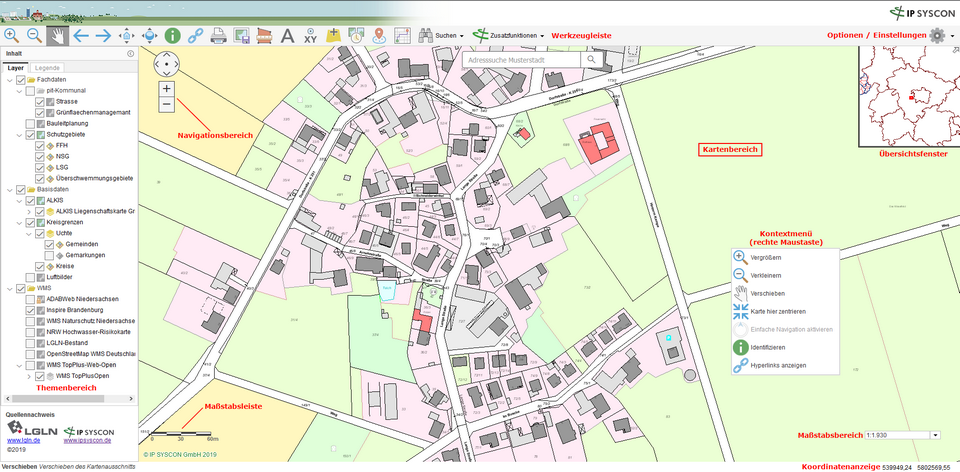The width and height of the screenshot is (960, 472).
Task: Select the XY coordinate tool
Action: [x=311, y=35]
